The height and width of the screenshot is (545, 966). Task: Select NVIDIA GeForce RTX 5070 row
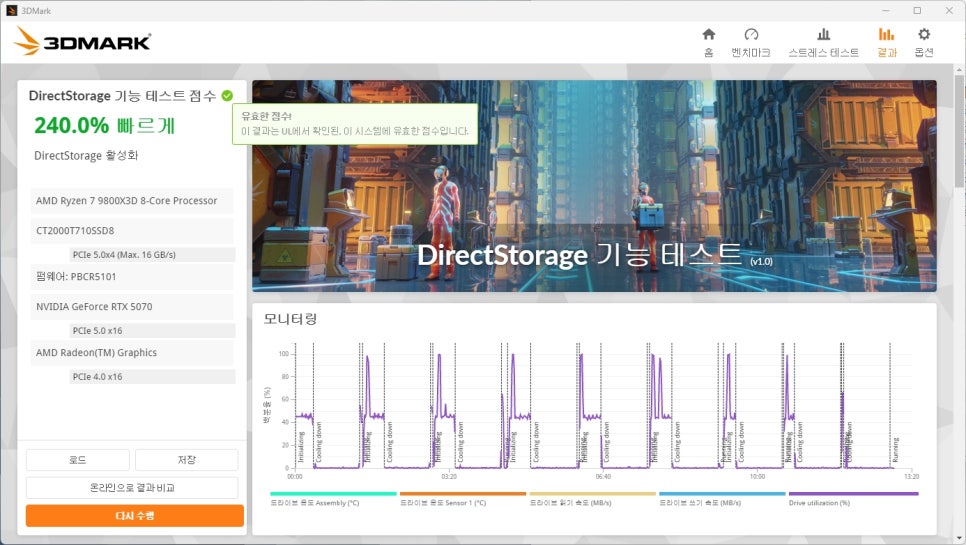point(132,307)
